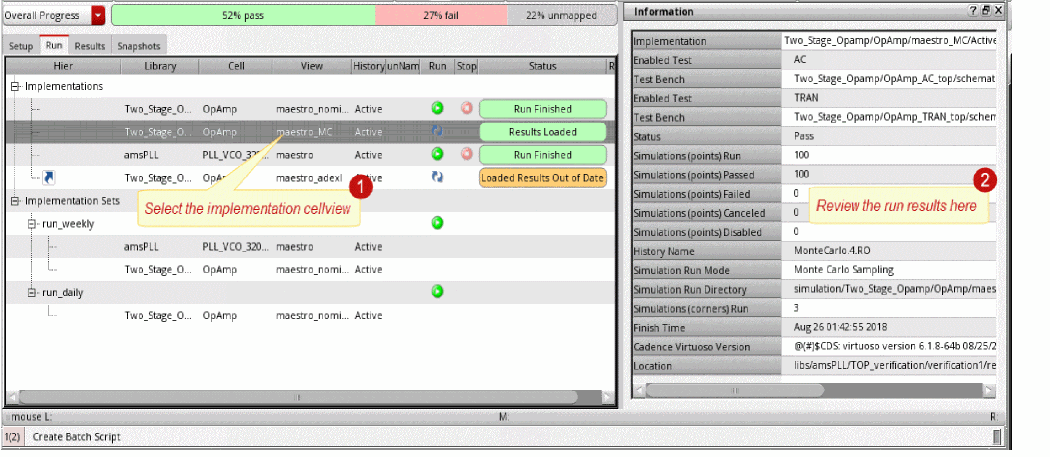Sort by the Hier column header

[x=64, y=66]
